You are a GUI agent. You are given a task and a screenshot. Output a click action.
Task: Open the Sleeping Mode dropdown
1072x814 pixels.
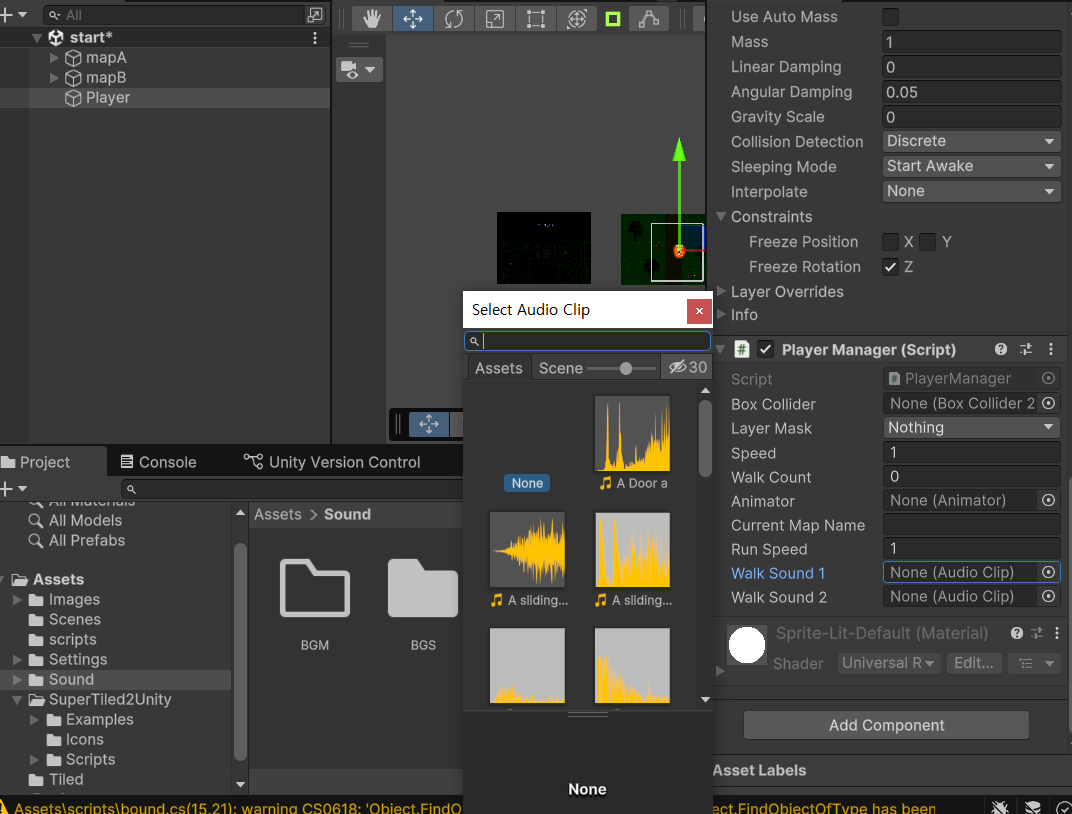tap(971, 166)
